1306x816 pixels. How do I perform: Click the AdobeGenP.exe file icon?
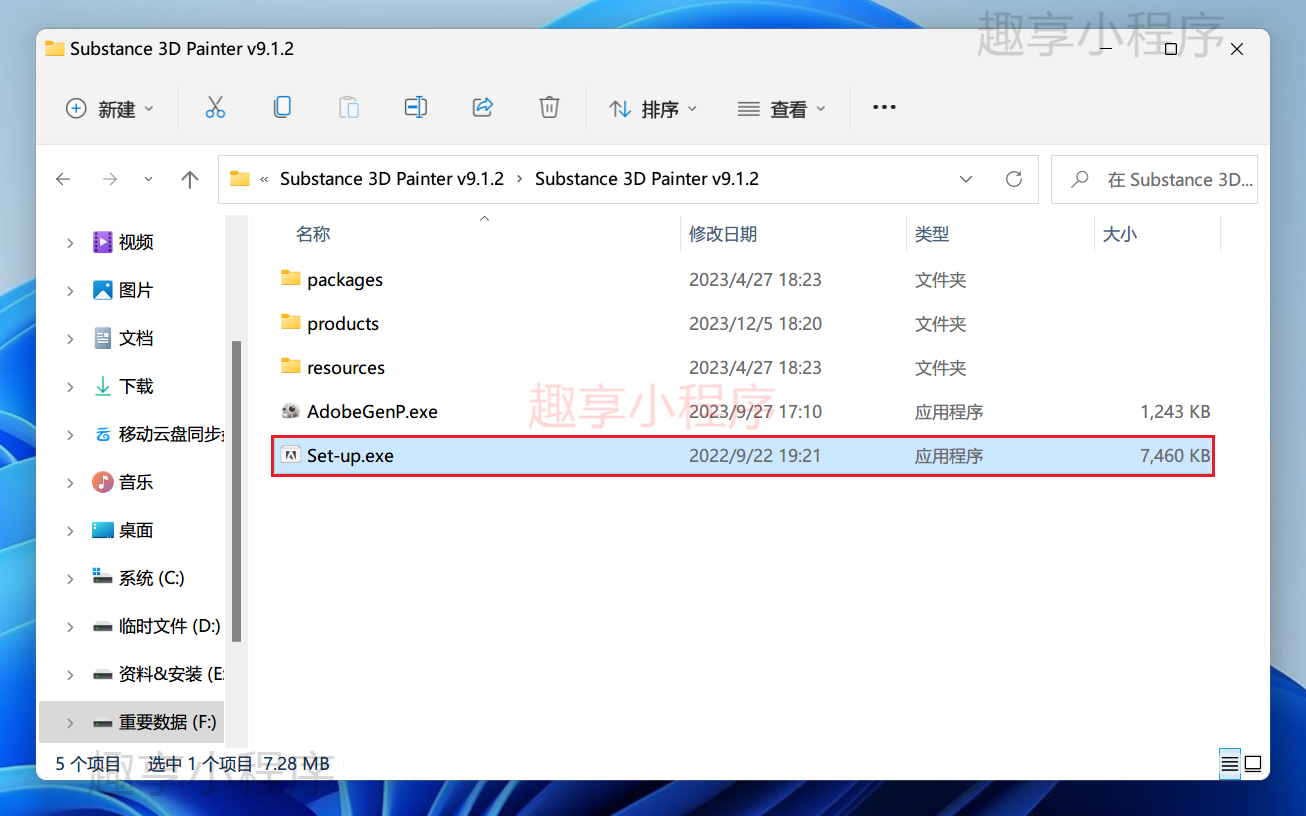291,411
